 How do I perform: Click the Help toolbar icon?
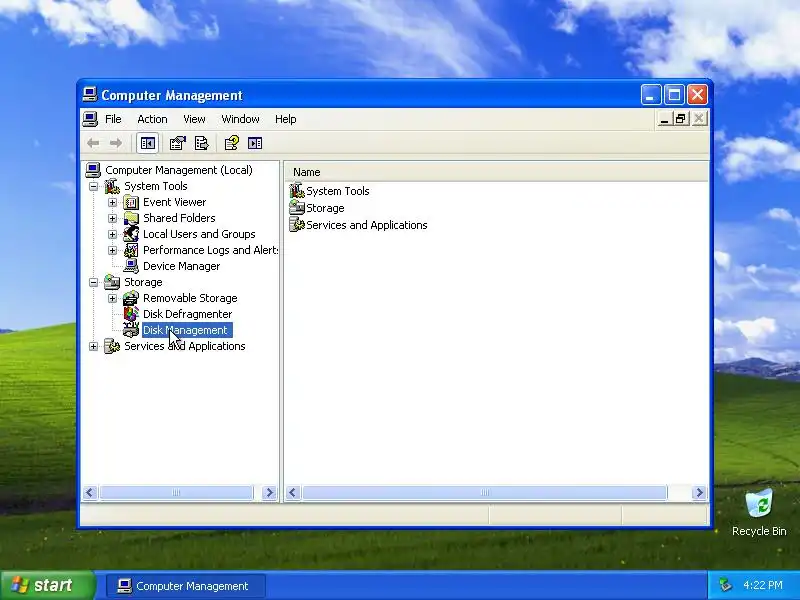pyautogui.click(x=231, y=143)
